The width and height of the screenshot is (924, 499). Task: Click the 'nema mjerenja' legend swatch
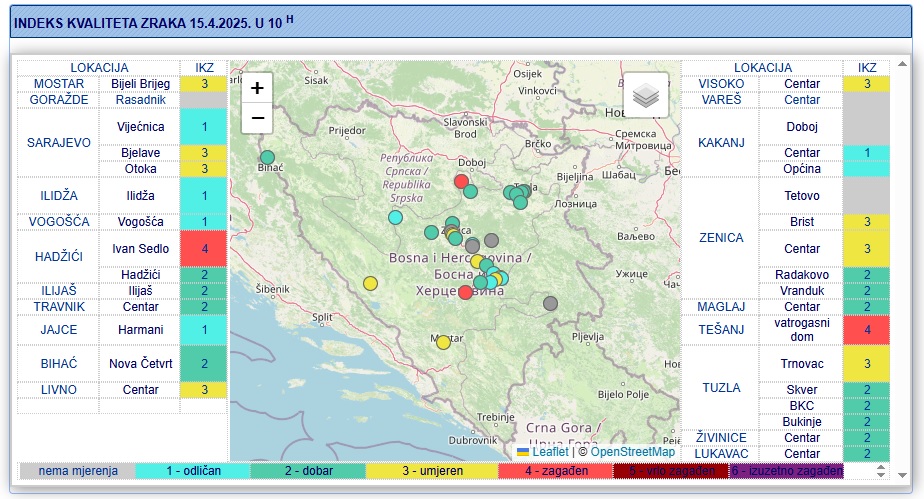click(x=77, y=471)
